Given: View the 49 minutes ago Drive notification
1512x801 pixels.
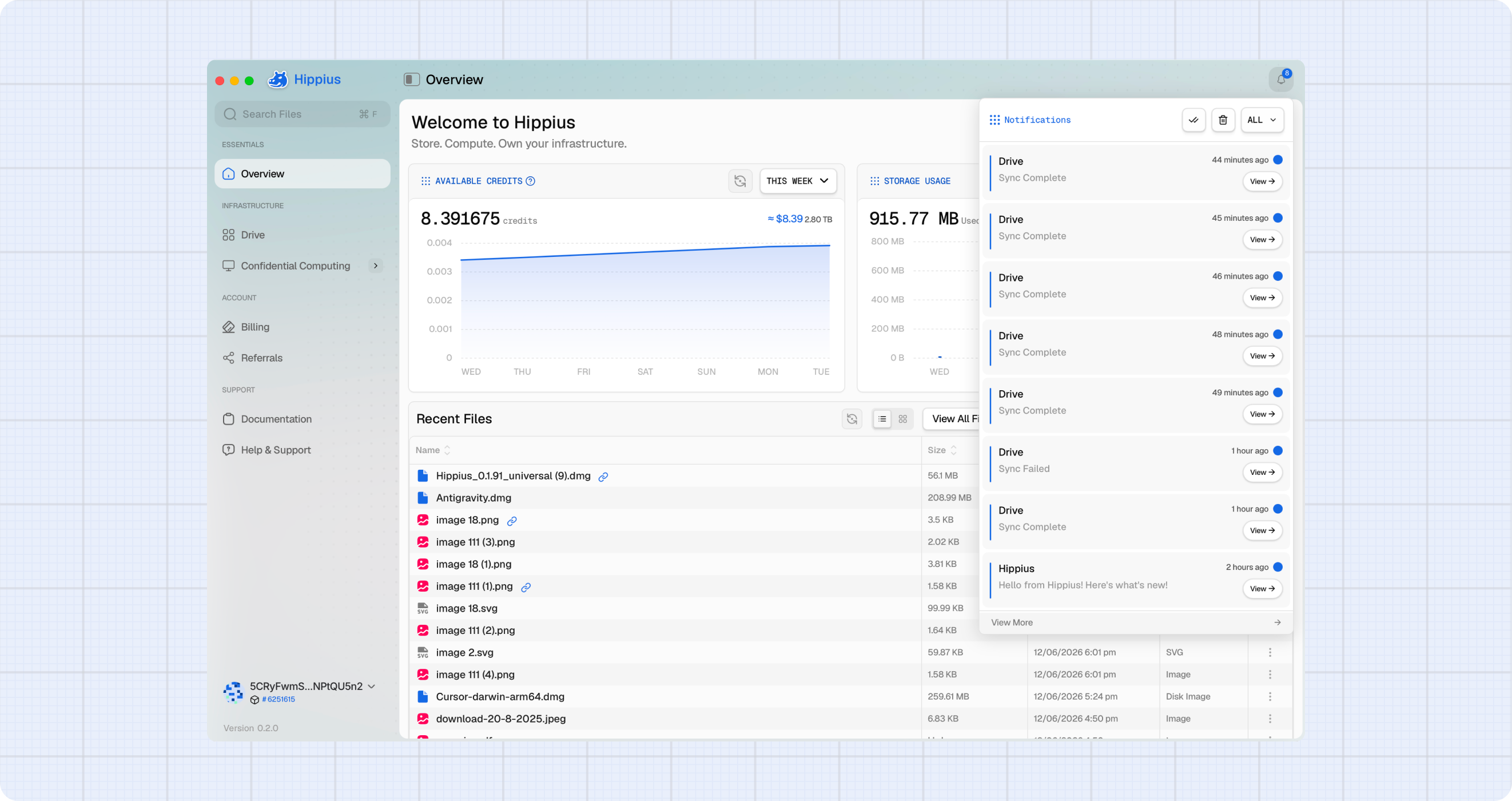Looking at the screenshot, I should [x=1262, y=414].
